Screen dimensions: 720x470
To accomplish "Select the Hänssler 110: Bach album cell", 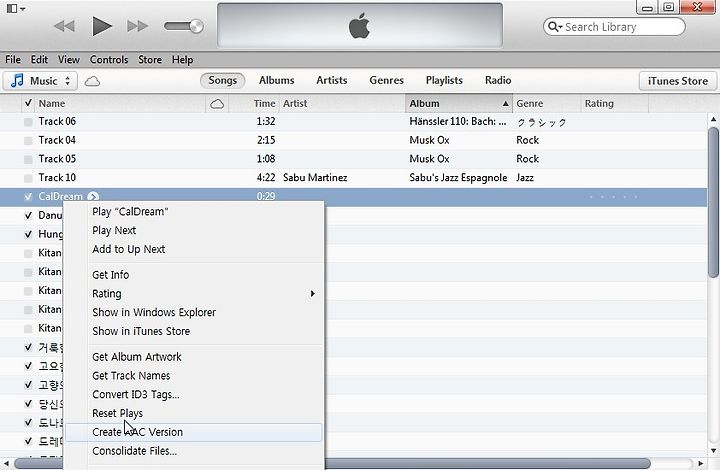I will click(458, 122).
